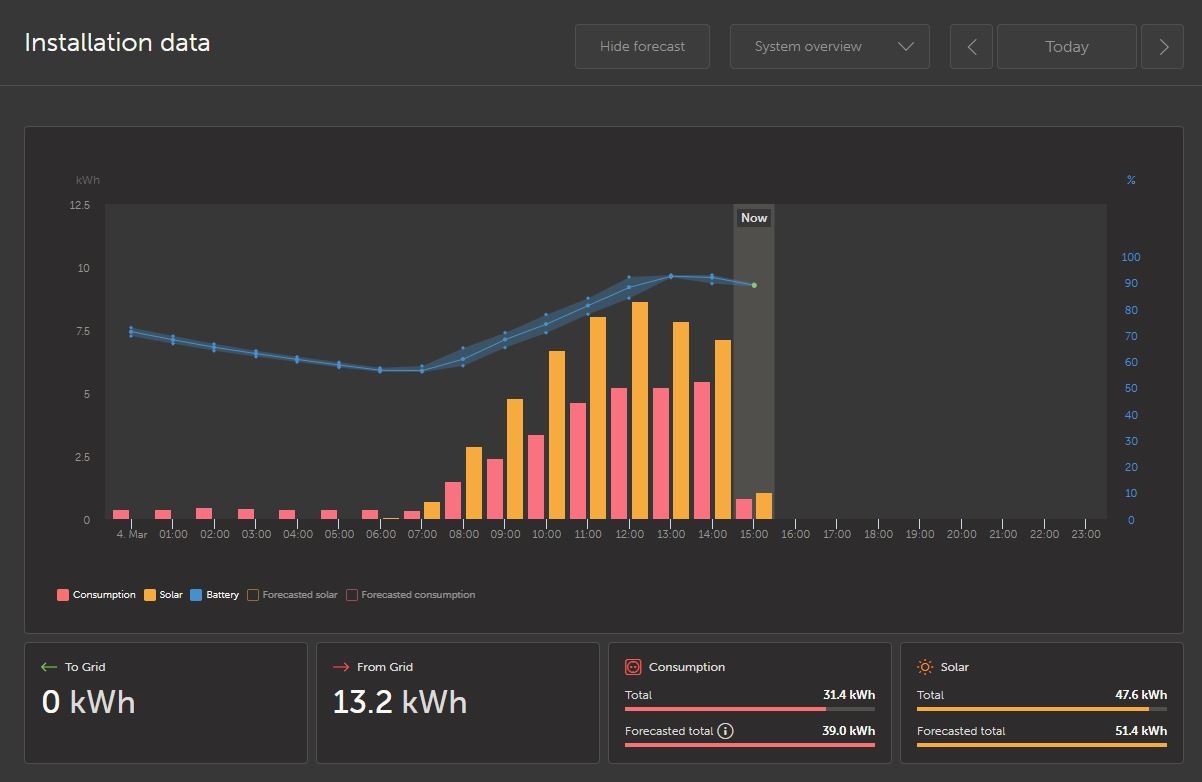The image size is (1202, 782).
Task: Click the To Grid green arrow icon
Action: pyautogui.click(x=48, y=667)
